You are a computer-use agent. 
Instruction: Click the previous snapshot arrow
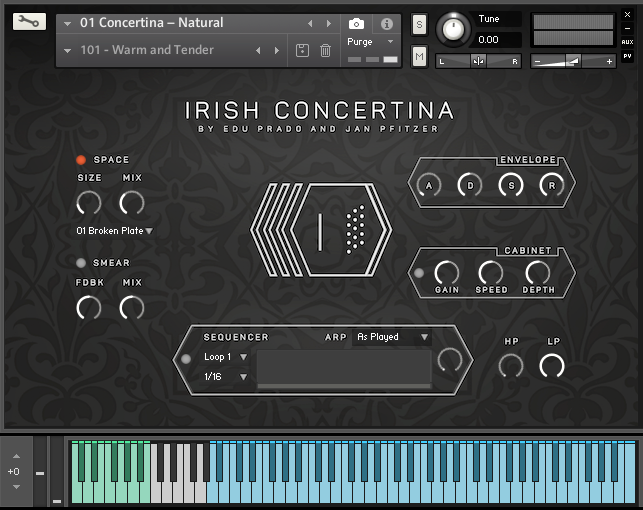pyautogui.click(x=259, y=50)
